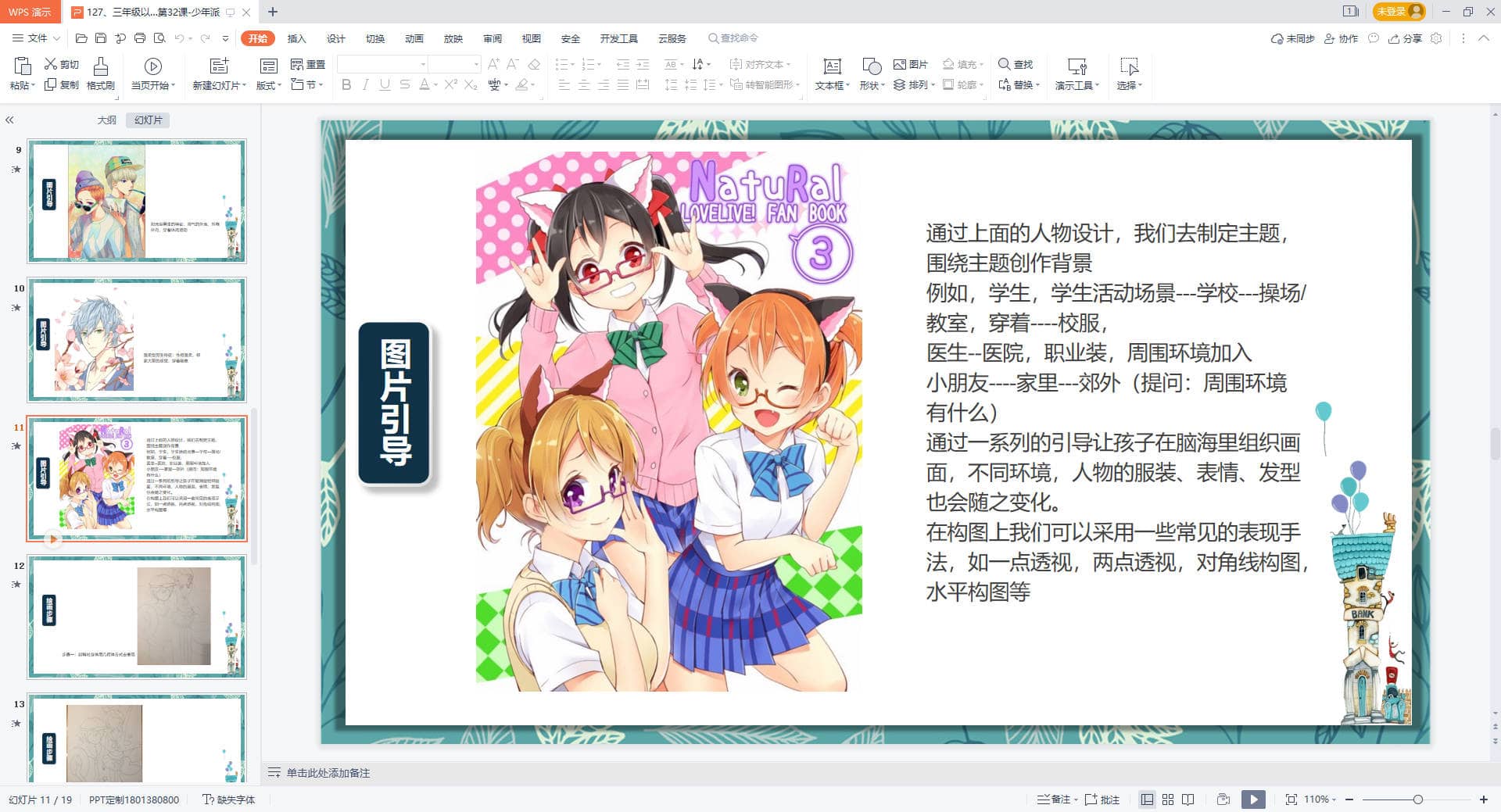Click the 协作 (Collaborate) button
The image size is (1501, 812).
[x=1341, y=38]
